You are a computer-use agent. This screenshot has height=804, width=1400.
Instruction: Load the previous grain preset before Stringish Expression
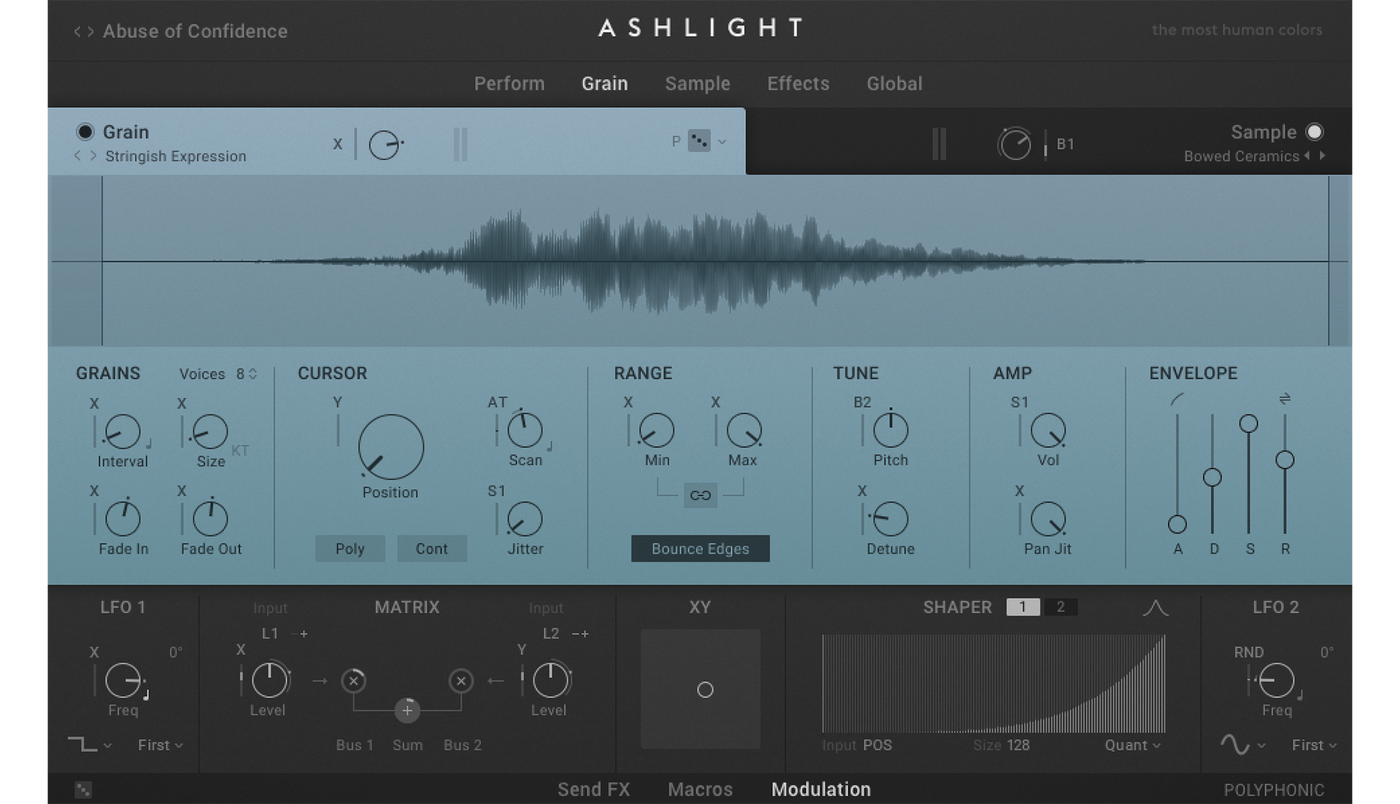[x=78, y=156]
